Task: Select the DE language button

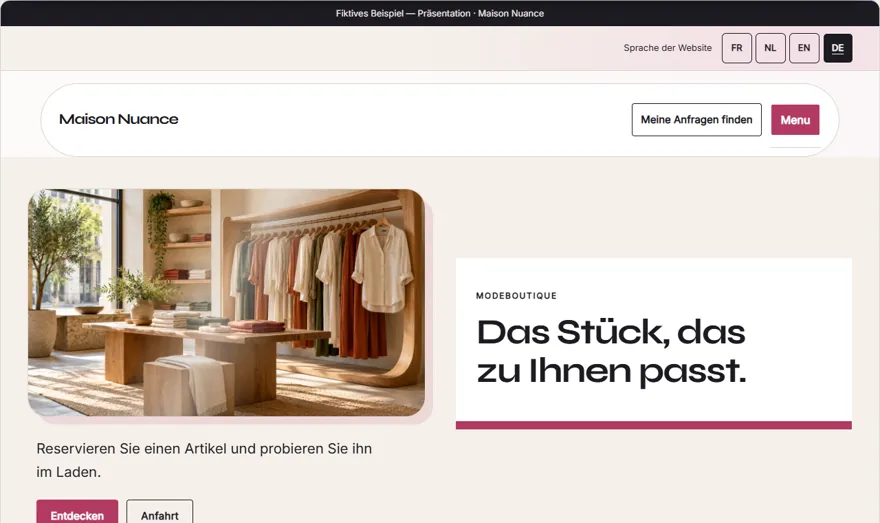Action: (837, 48)
